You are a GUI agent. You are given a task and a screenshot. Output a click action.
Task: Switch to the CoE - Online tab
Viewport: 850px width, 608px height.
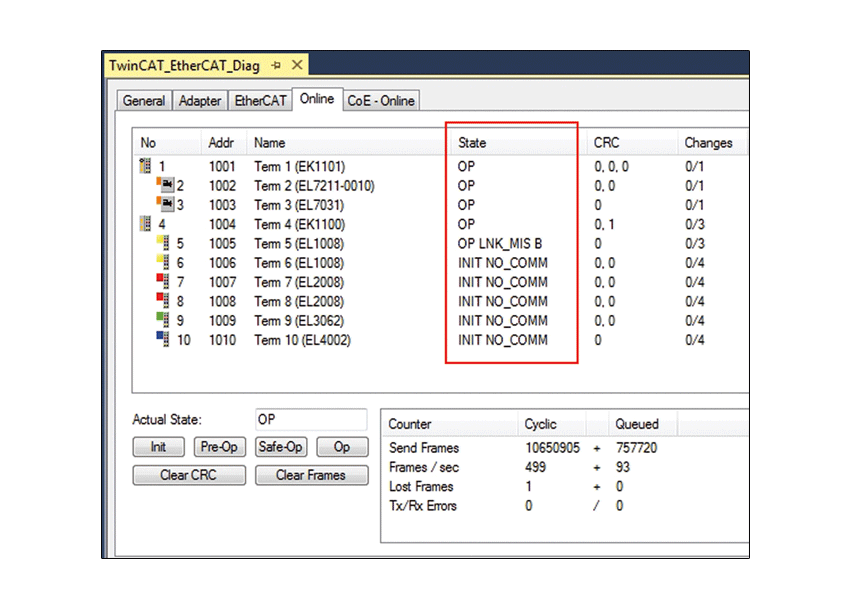[x=381, y=101]
